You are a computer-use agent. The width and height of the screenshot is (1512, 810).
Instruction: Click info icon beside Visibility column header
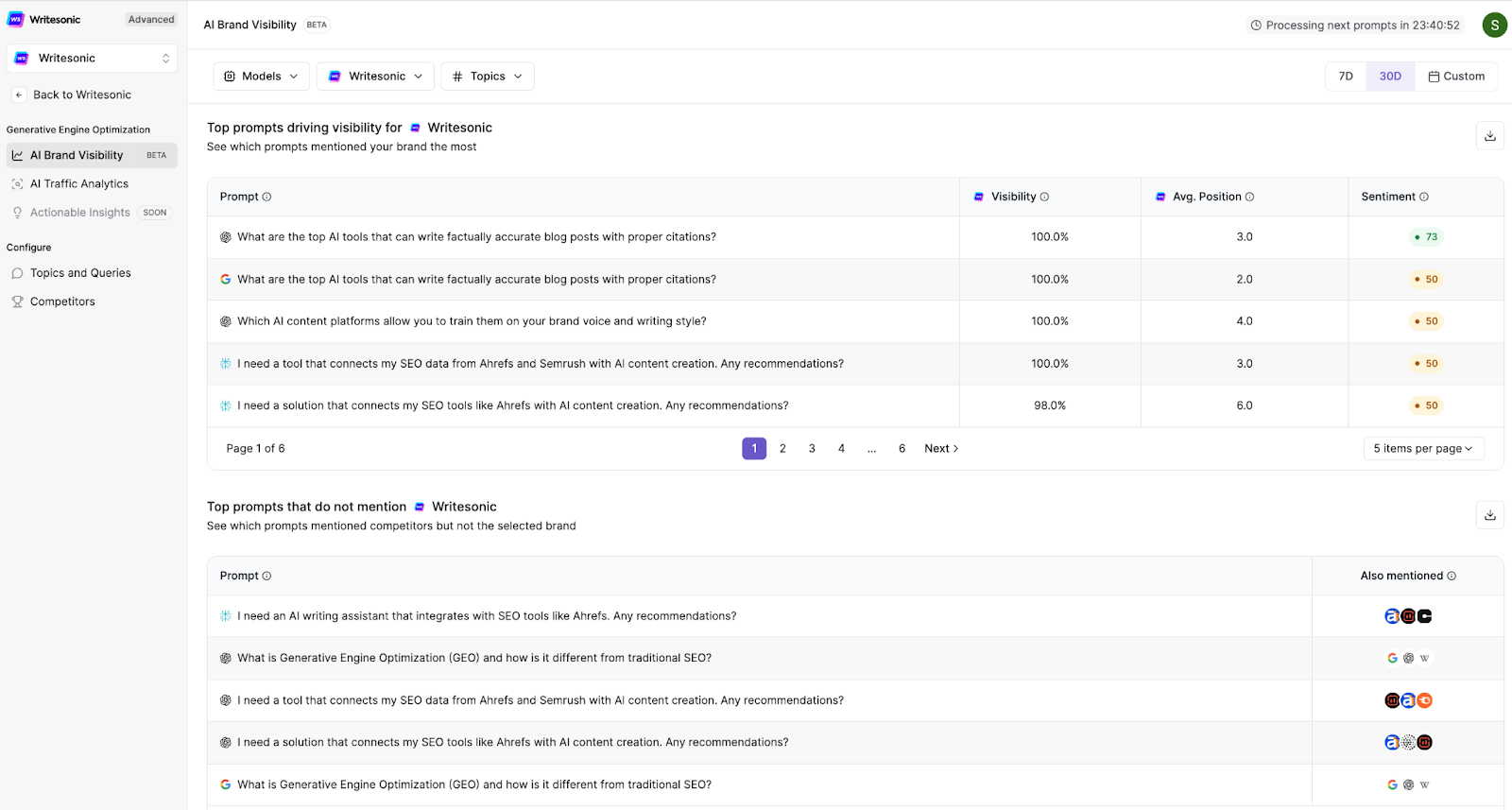[1044, 197]
